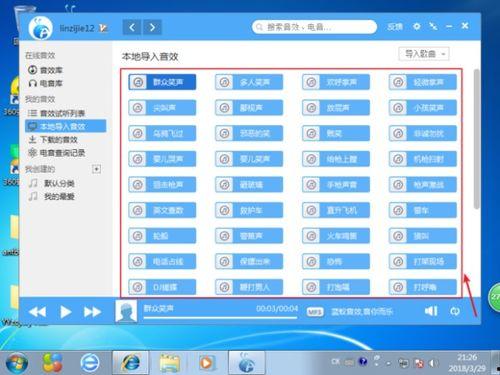The image size is (500, 375).
Task: Expand the 导入歌曲 dropdown
Action: coord(424,54)
